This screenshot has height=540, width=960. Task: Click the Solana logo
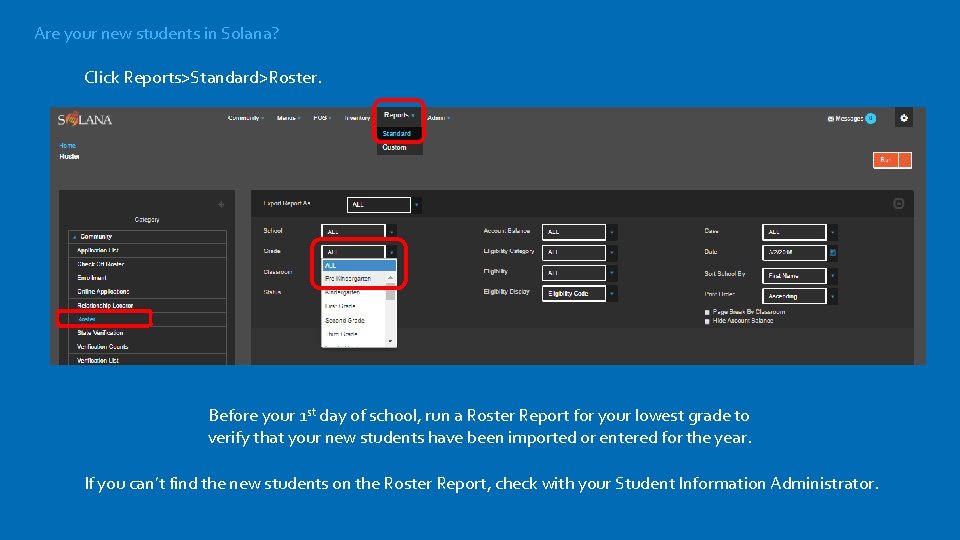[84, 119]
